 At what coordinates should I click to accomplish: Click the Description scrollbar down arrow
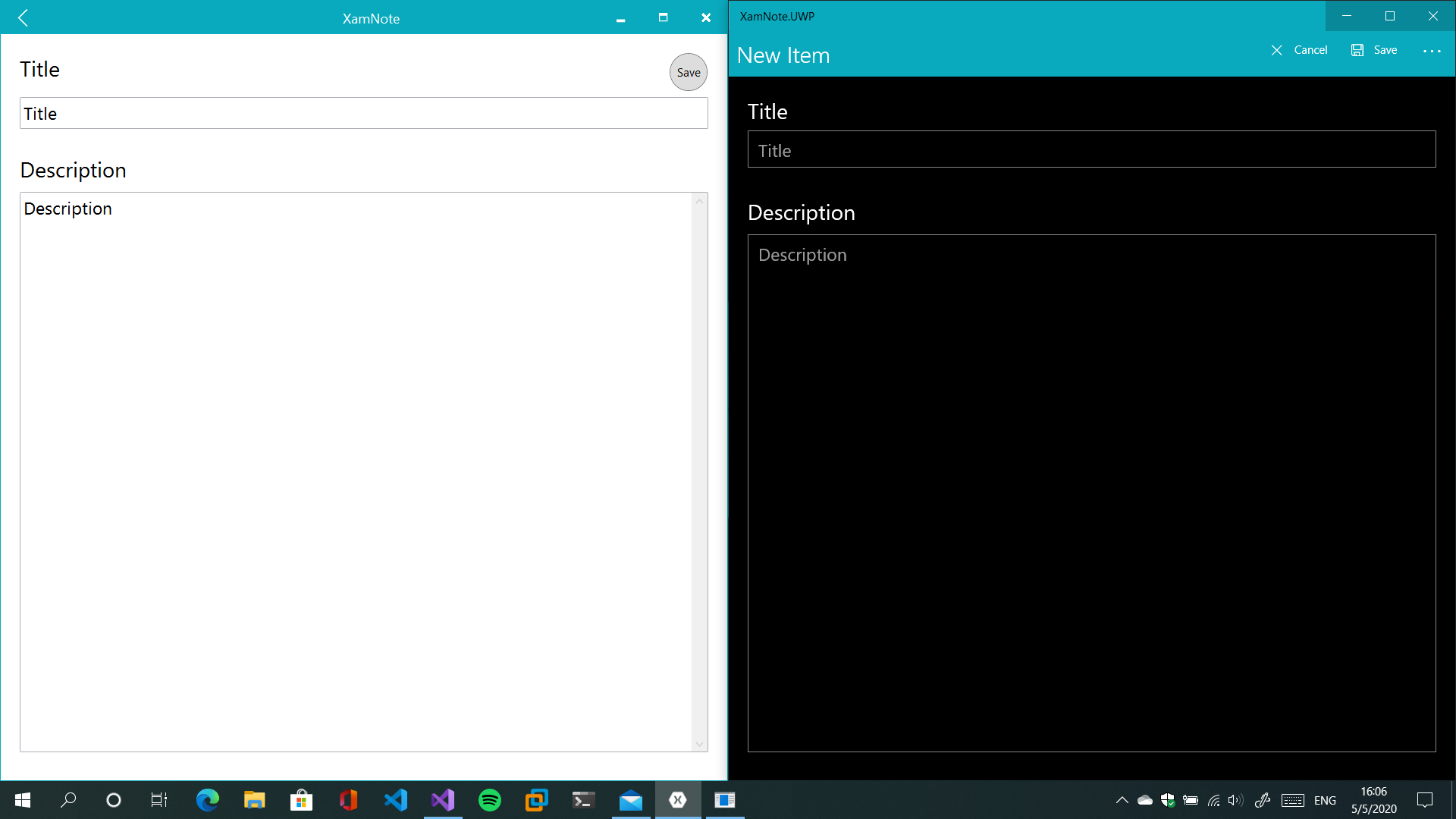tap(699, 744)
